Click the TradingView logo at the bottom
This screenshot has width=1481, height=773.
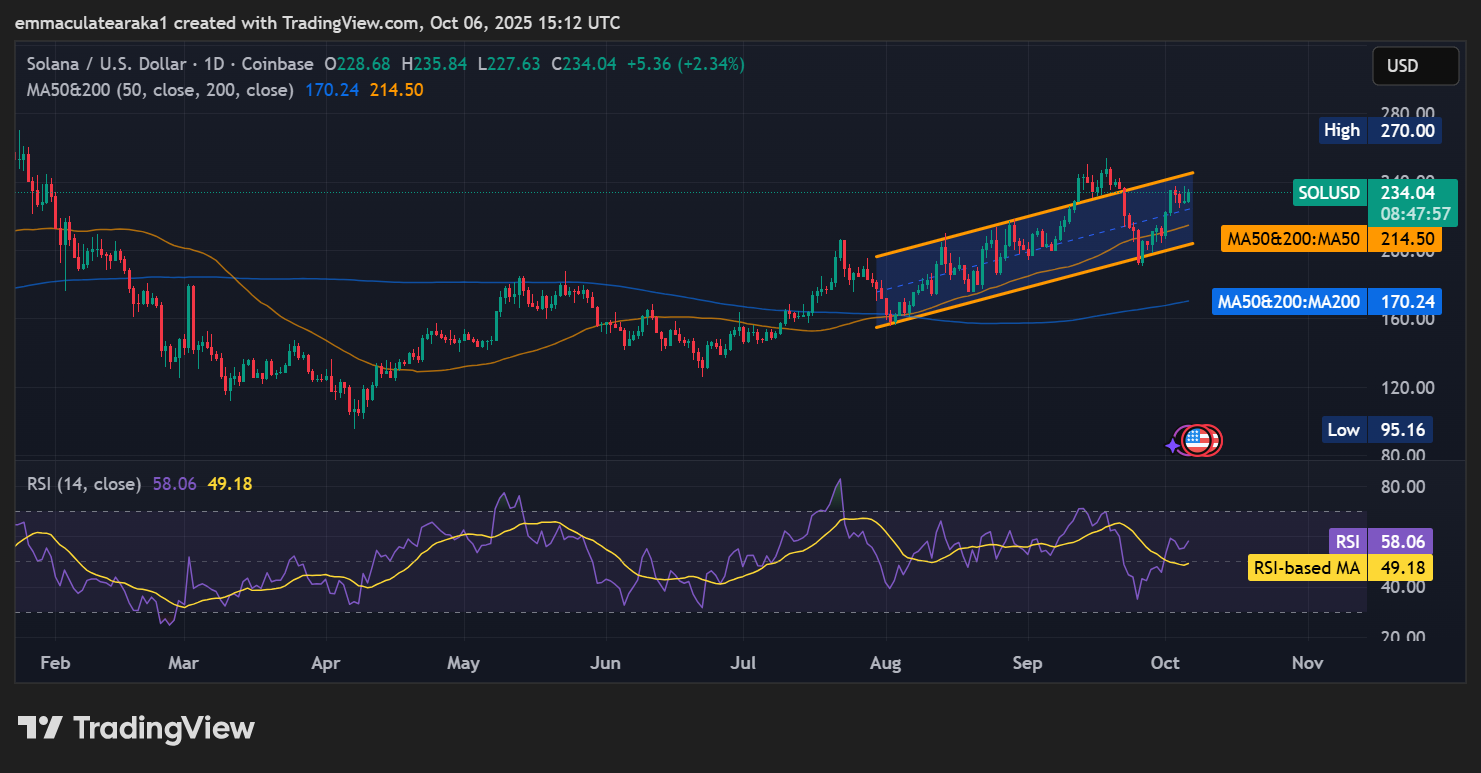pos(136,728)
